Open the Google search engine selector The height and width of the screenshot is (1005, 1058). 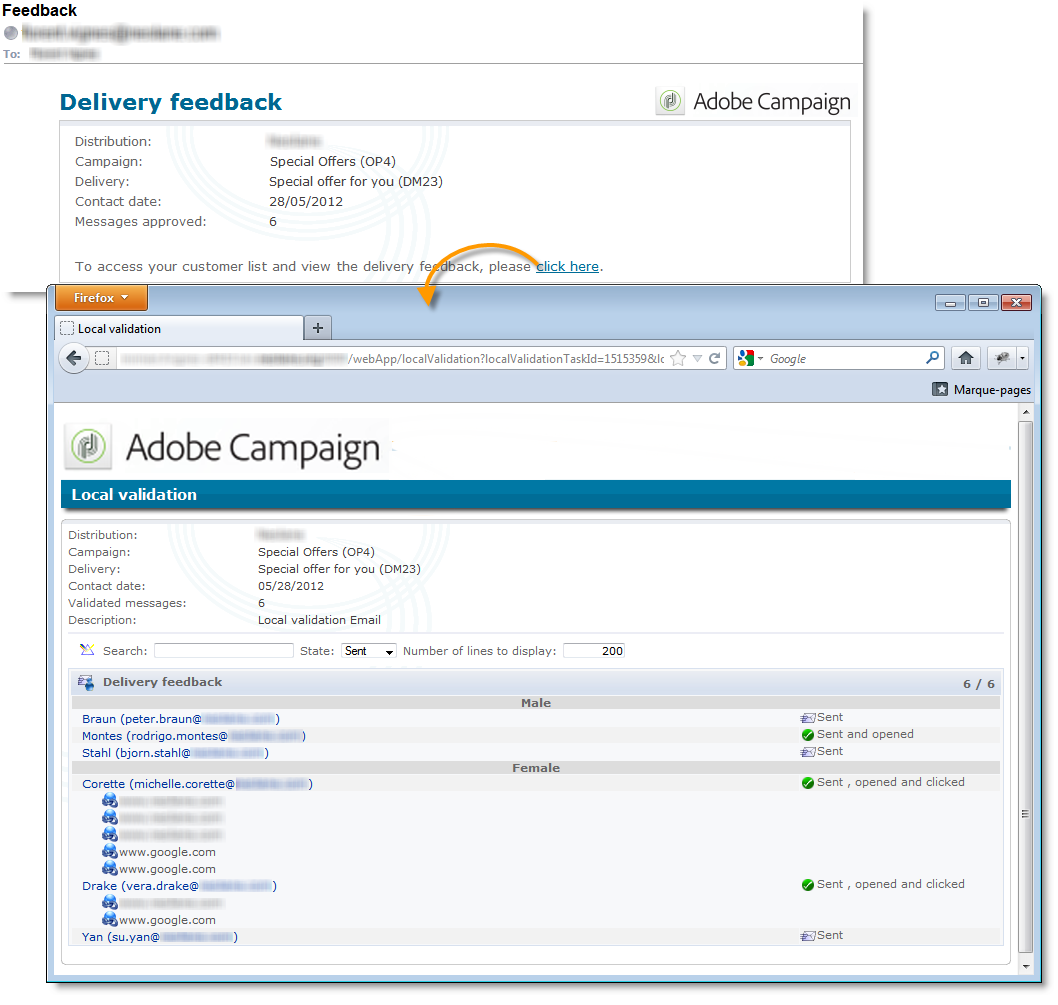pyautogui.click(x=750, y=358)
